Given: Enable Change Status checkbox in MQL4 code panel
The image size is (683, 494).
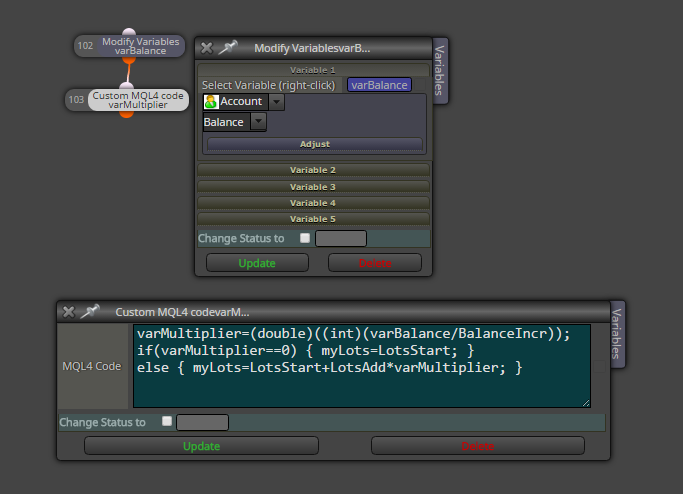Looking at the screenshot, I should pos(167,421).
